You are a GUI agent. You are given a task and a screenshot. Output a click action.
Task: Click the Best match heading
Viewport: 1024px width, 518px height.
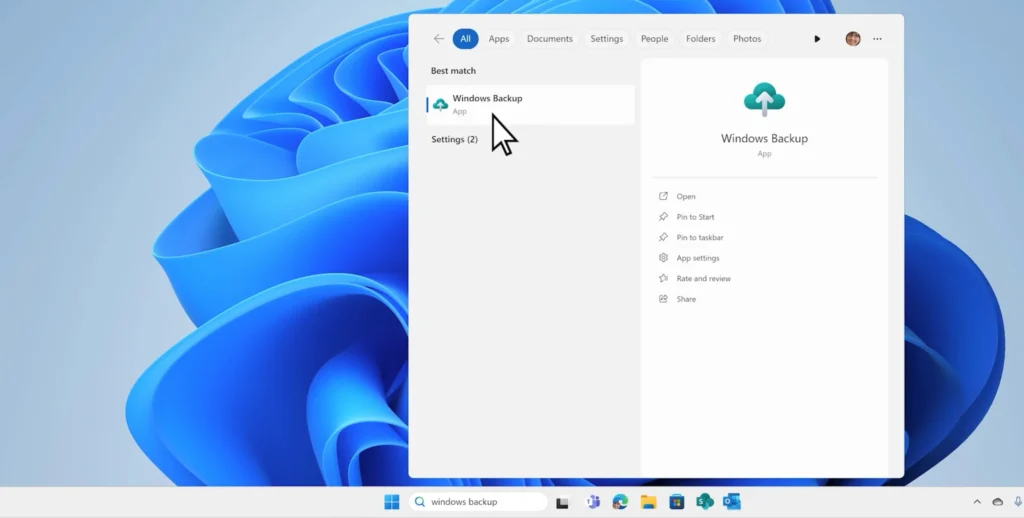click(453, 71)
